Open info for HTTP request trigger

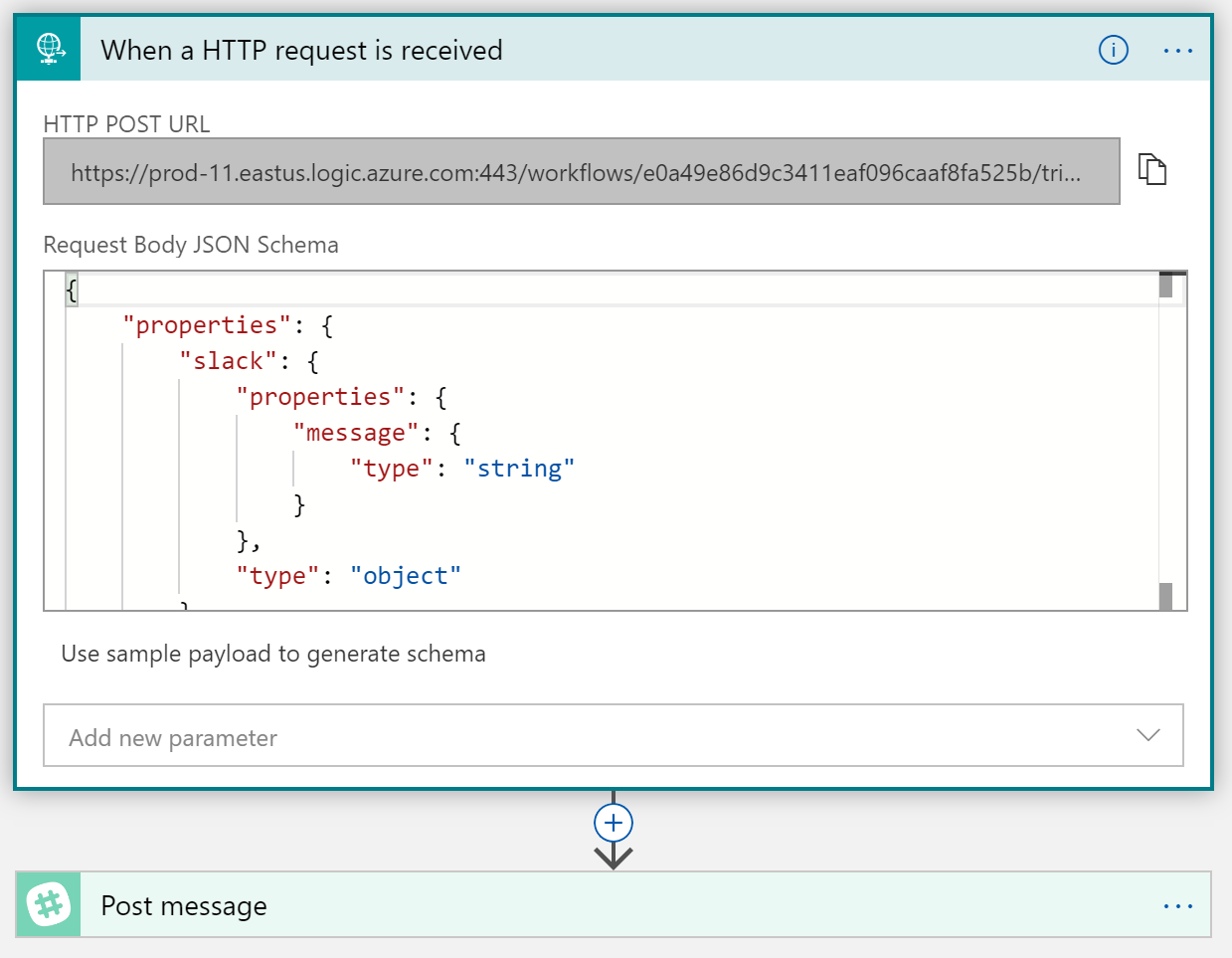pos(1113,50)
